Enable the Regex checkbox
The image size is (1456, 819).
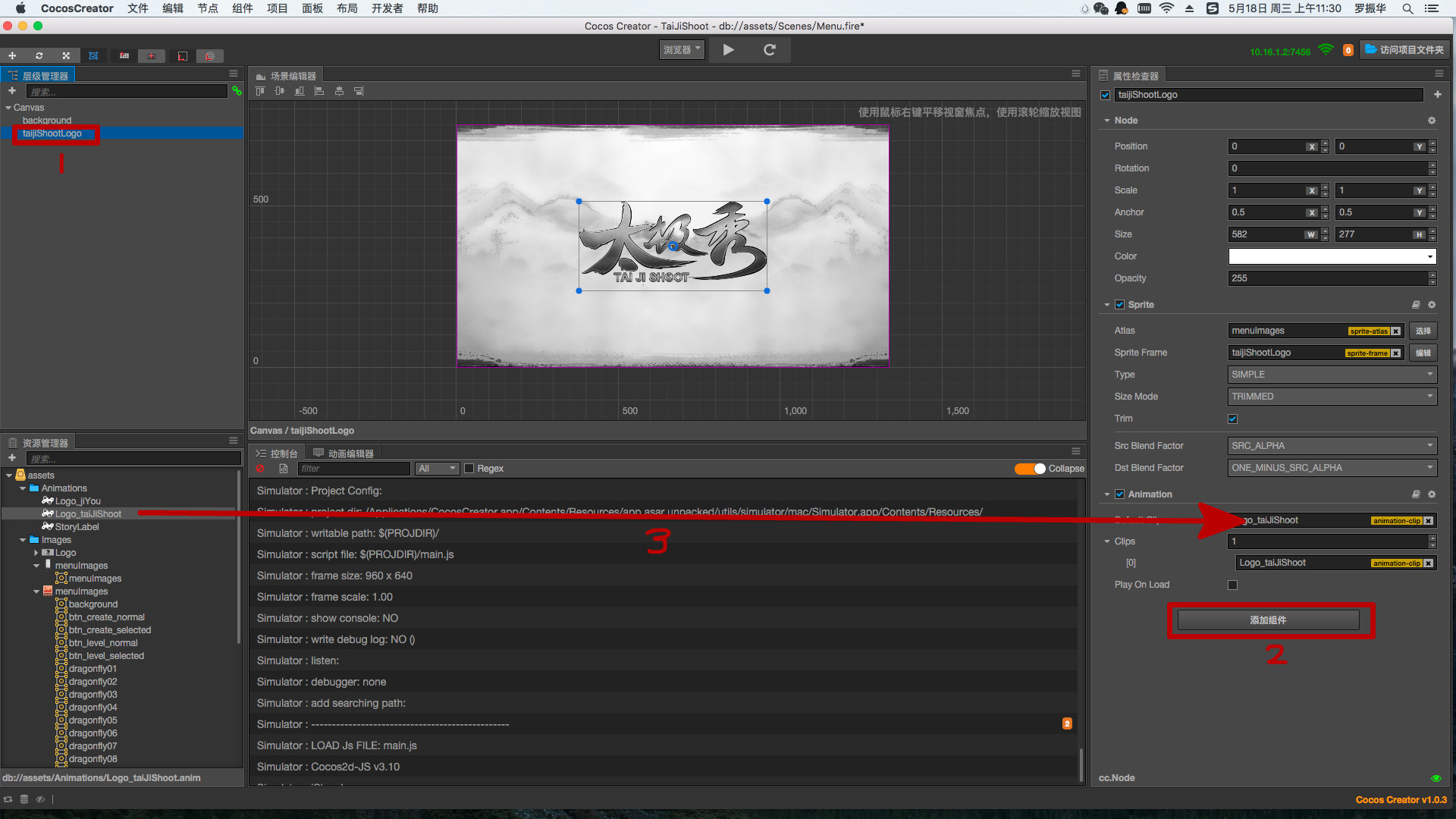pyautogui.click(x=469, y=469)
